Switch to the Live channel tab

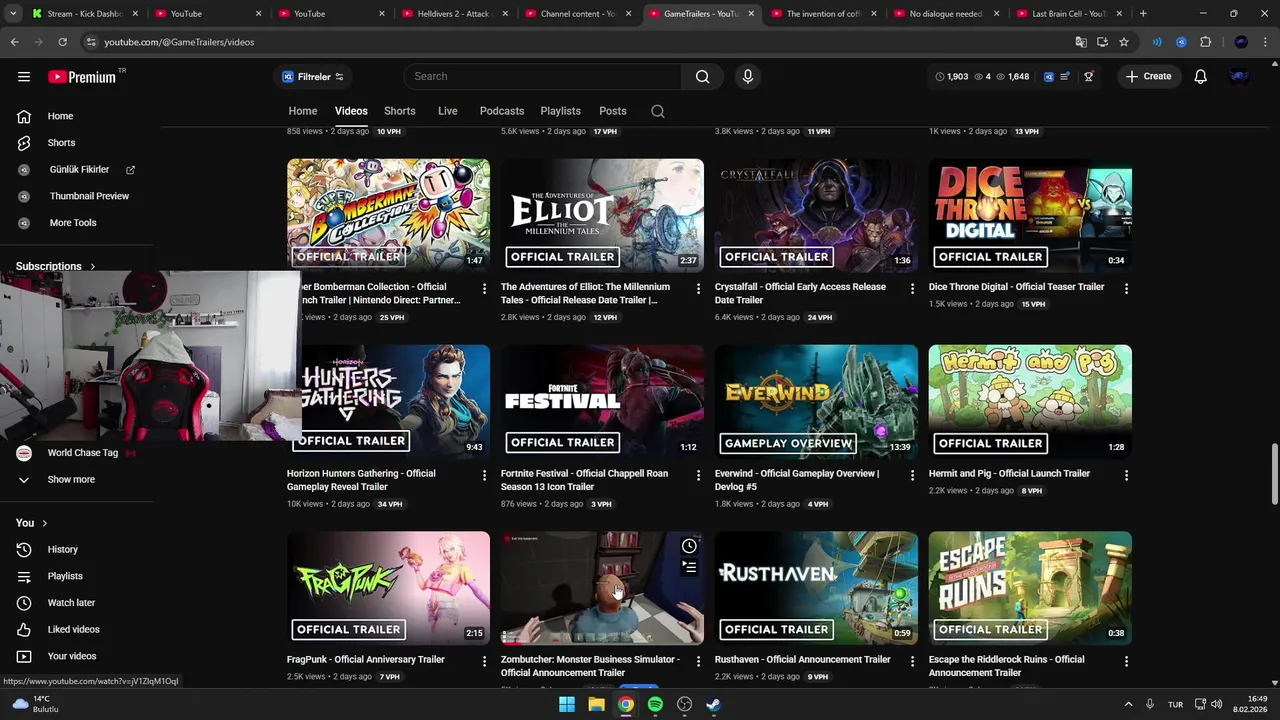point(447,111)
